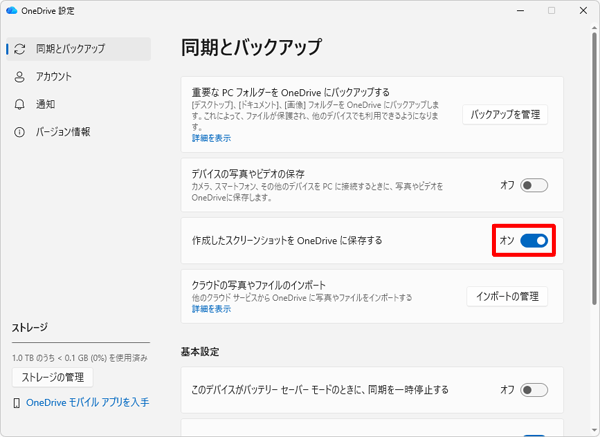Open the アカウント page
Image resolution: width=600 pixels, height=437 pixels.
pos(78,77)
